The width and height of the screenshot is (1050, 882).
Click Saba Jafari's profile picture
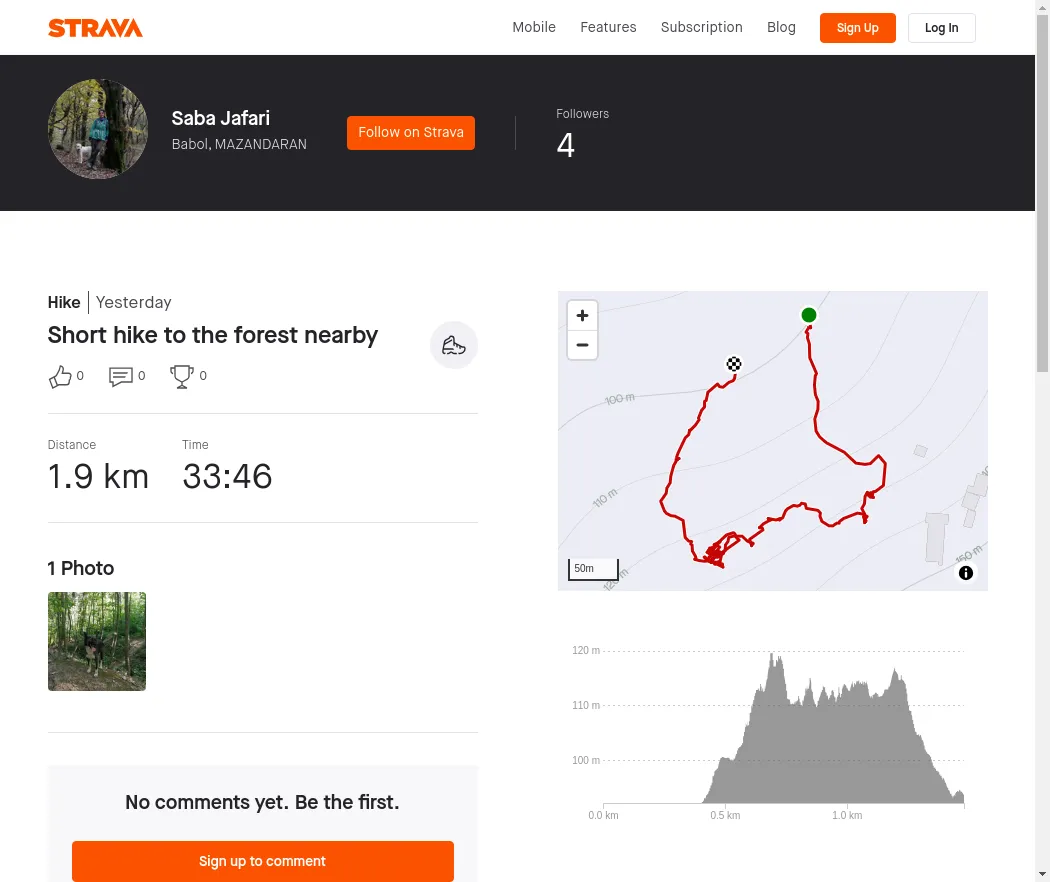coord(98,129)
